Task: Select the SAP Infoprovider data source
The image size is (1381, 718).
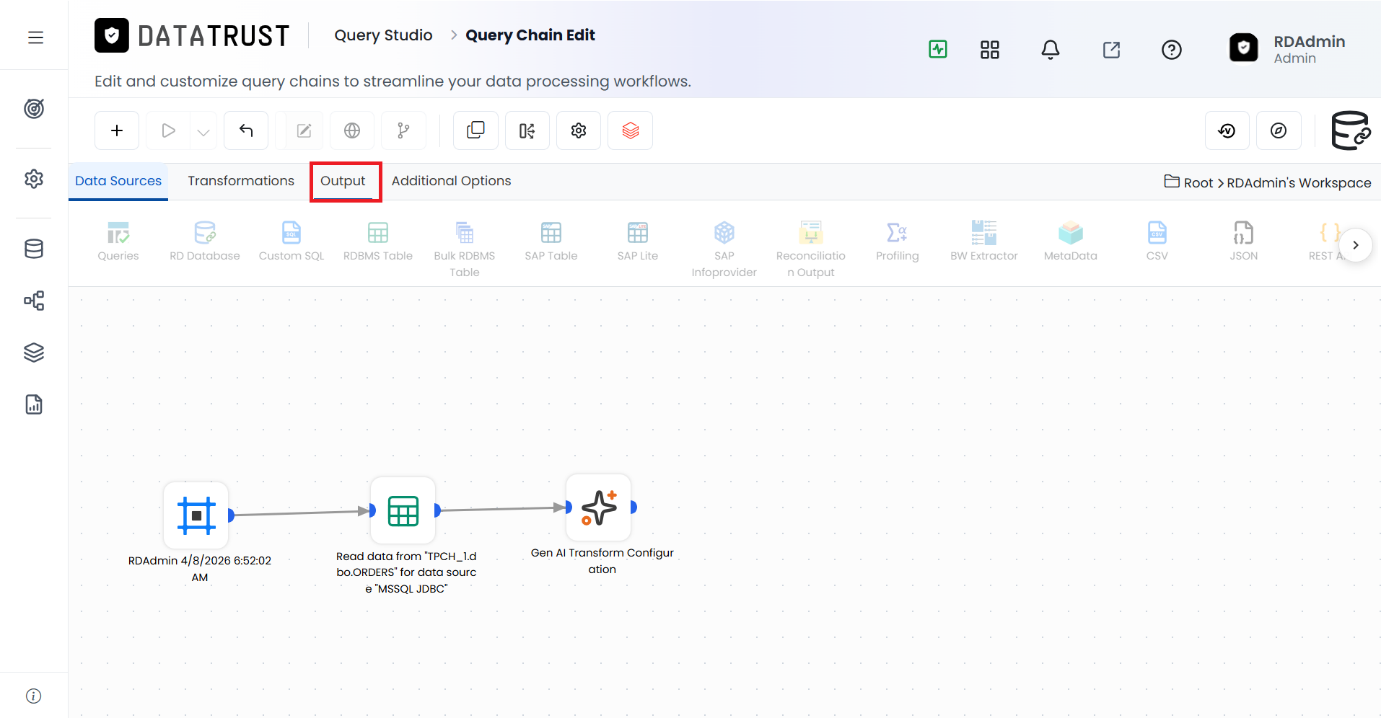Action: (x=724, y=249)
